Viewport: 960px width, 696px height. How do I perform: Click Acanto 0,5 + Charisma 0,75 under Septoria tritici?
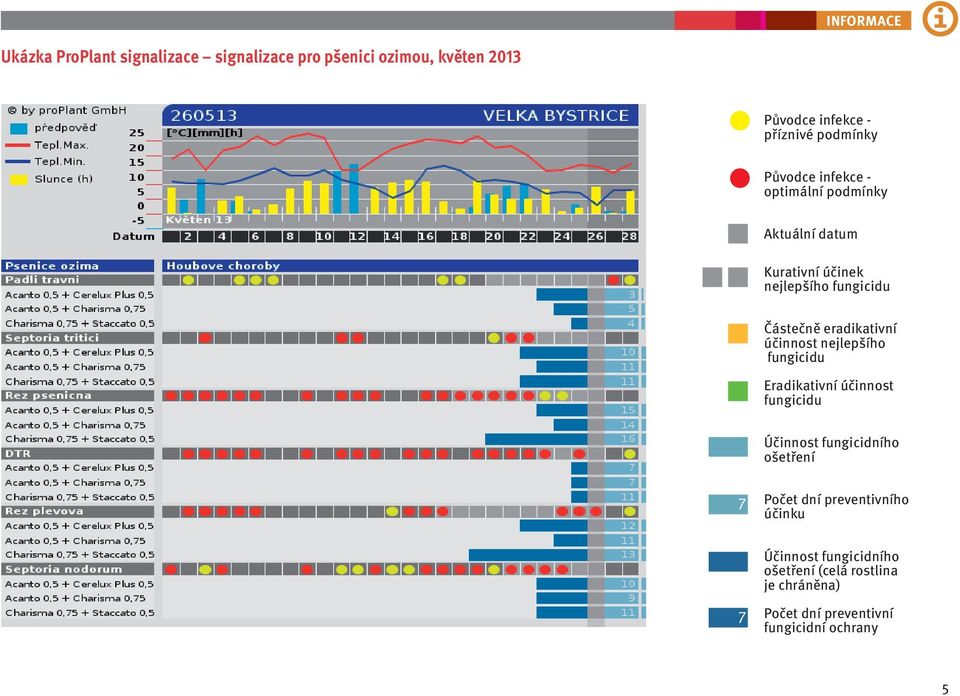pyautogui.click(x=75, y=367)
